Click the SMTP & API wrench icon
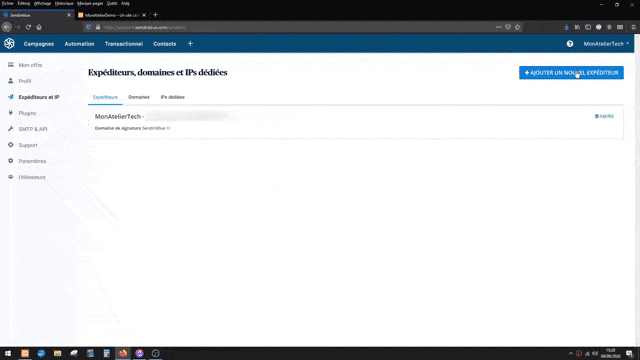The width and height of the screenshot is (640, 360). click(x=11, y=129)
